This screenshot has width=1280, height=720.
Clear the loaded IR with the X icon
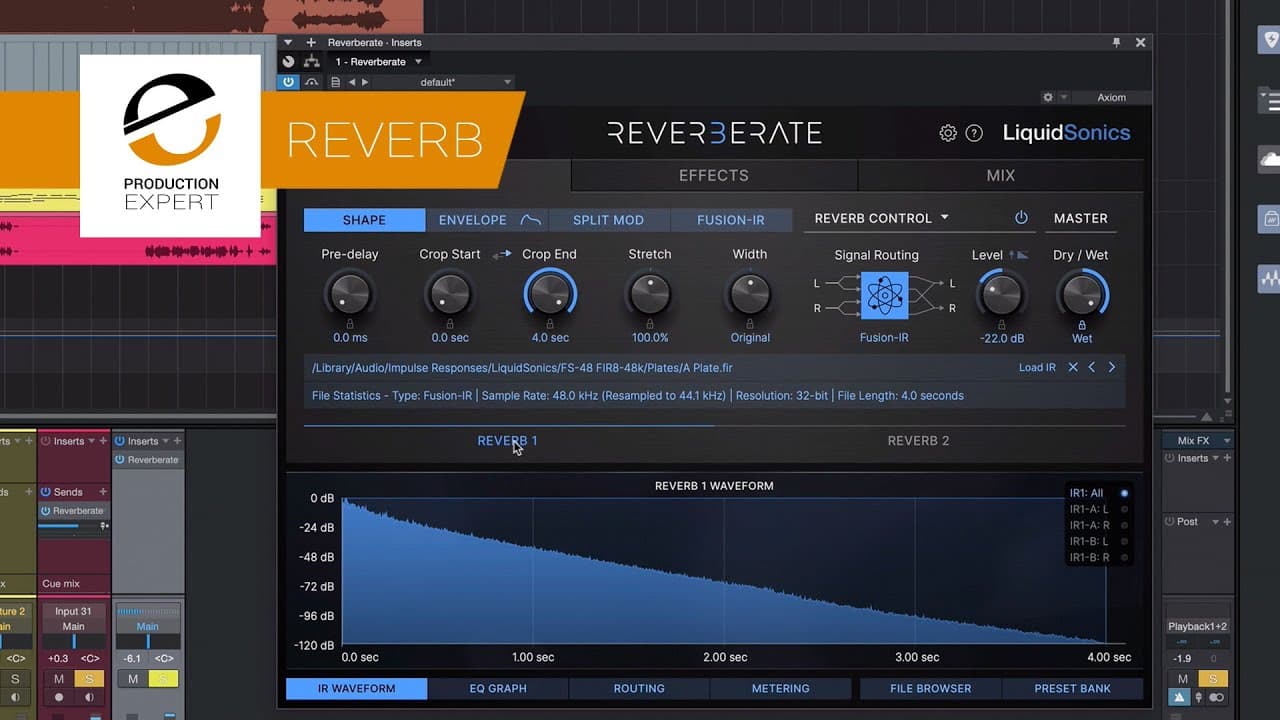[1073, 367]
